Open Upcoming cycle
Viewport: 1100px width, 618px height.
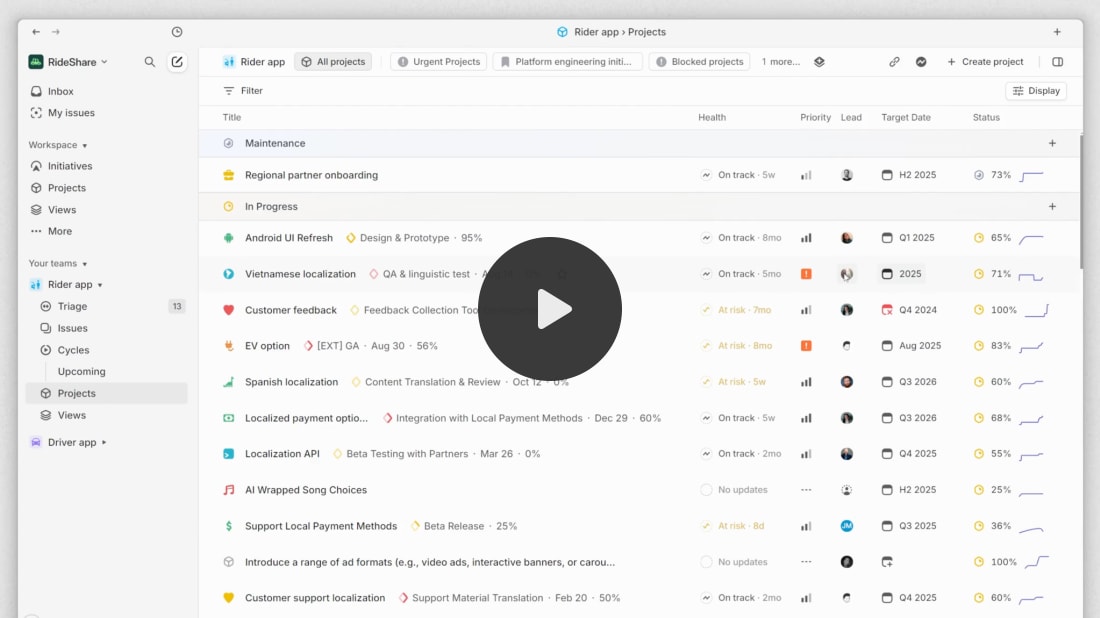81,372
